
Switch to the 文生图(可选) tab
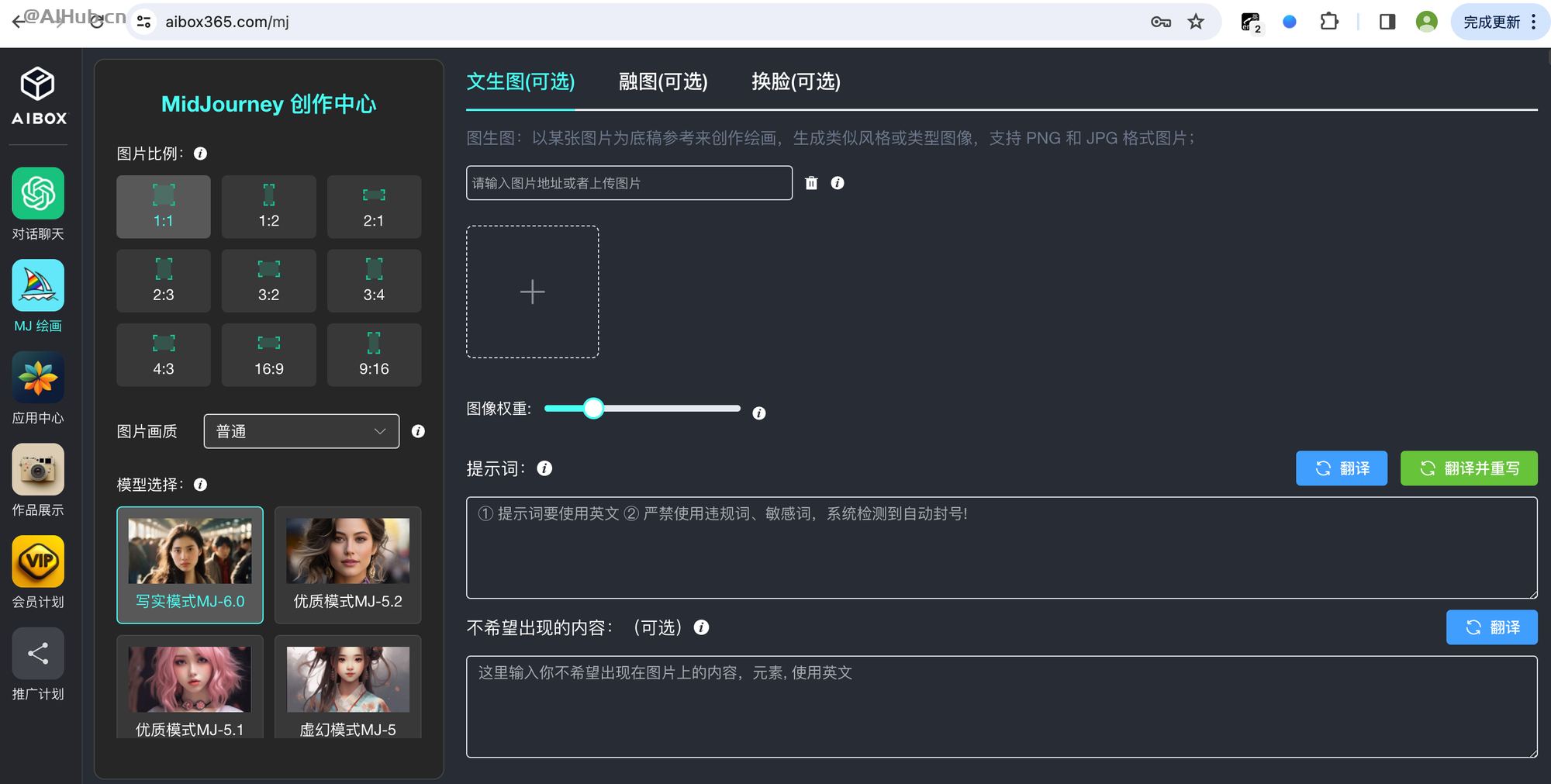coord(520,81)
